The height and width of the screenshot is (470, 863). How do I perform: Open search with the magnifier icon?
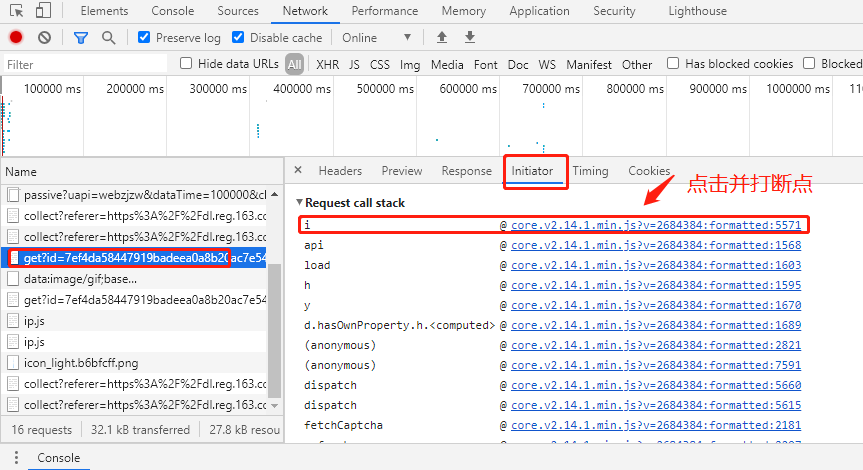pos(108,37)
